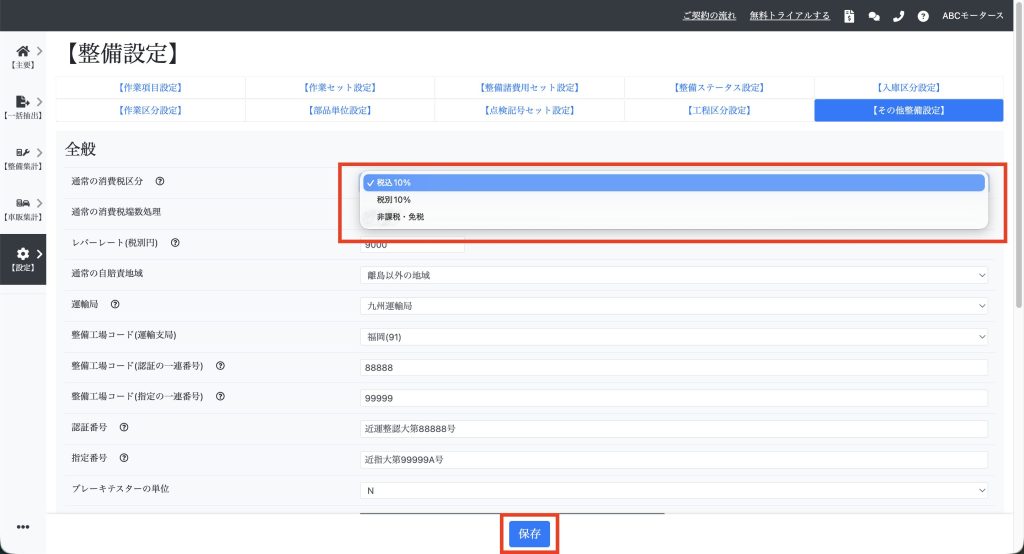The image size is (1024, 554).
Task: Open the 無料トライアルする link
Action: (790, 16)
